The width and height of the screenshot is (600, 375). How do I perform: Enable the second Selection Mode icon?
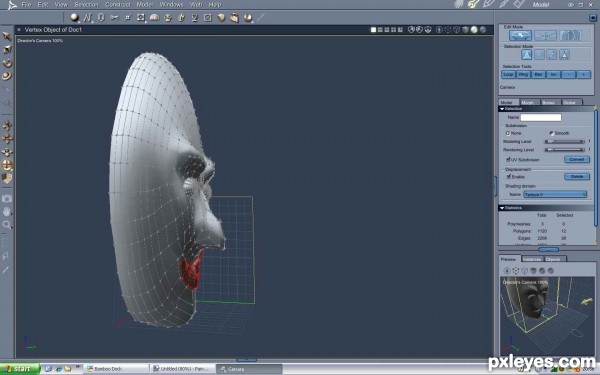coord(540,55)
